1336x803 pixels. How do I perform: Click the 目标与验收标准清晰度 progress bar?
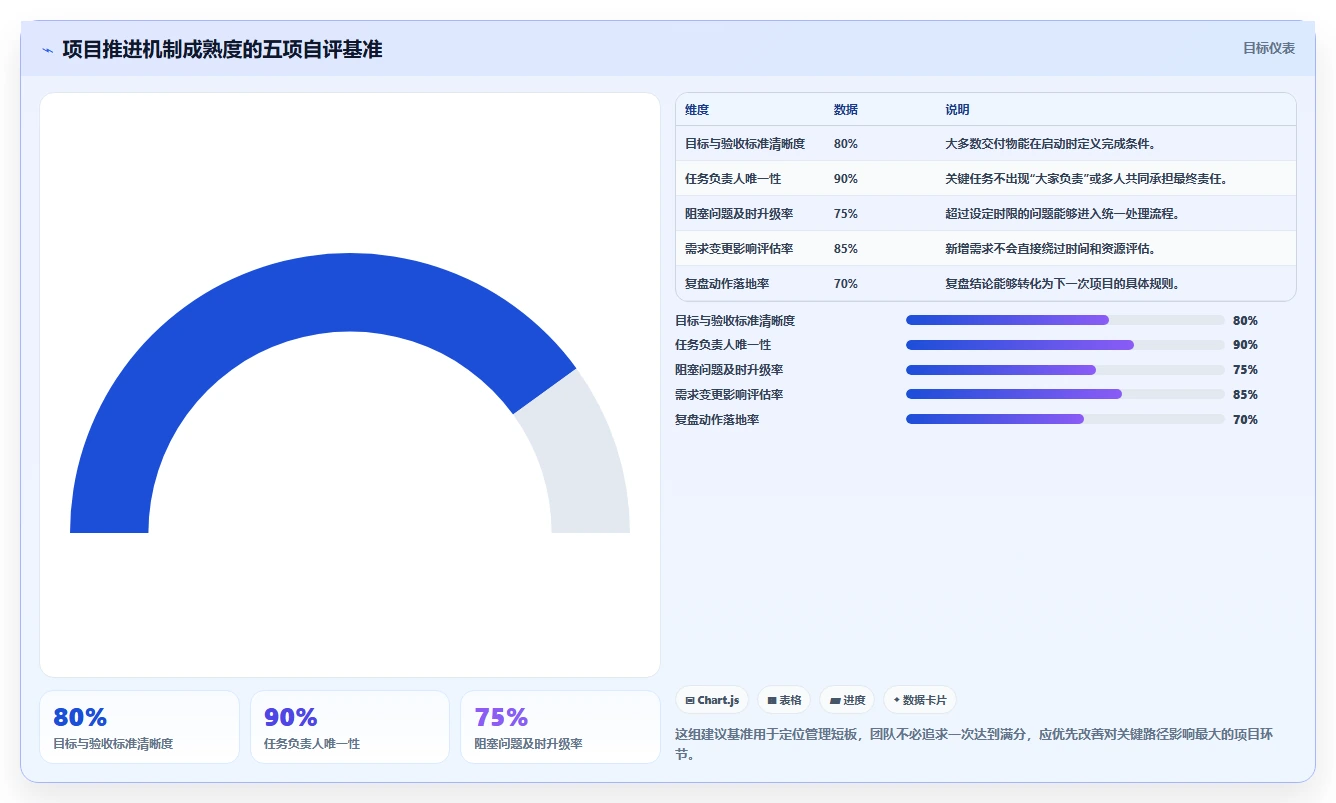pyautogui.click(x=1065, y=320)
